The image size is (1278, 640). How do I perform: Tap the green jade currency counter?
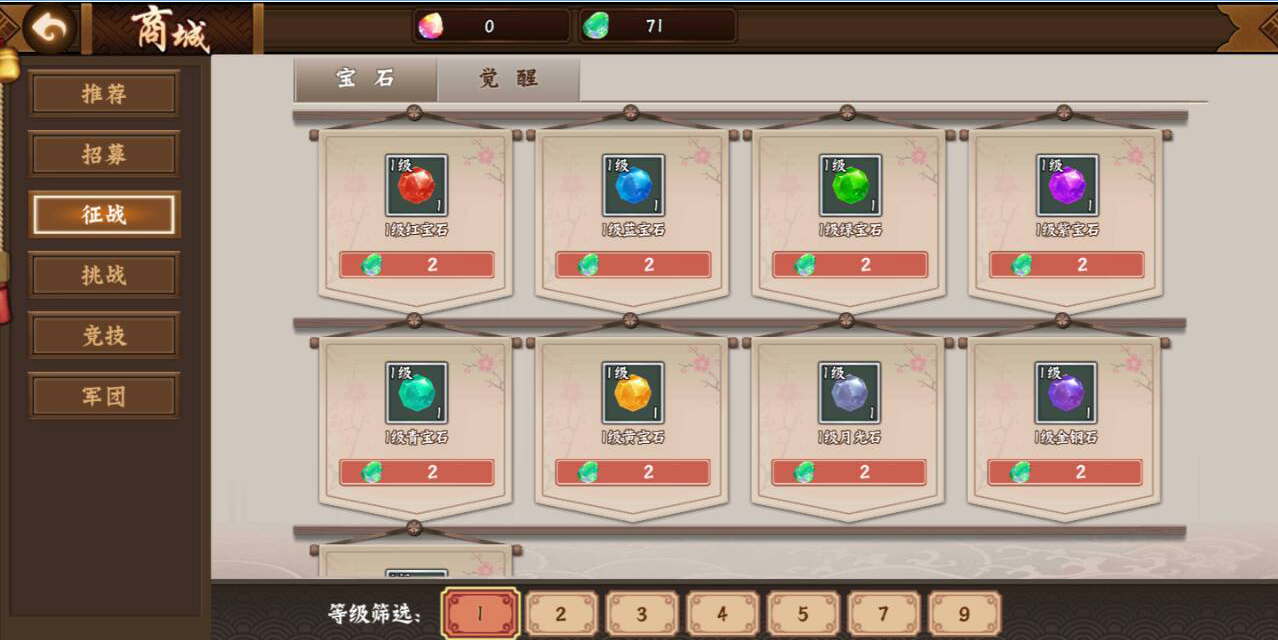(x=657, y=26)
